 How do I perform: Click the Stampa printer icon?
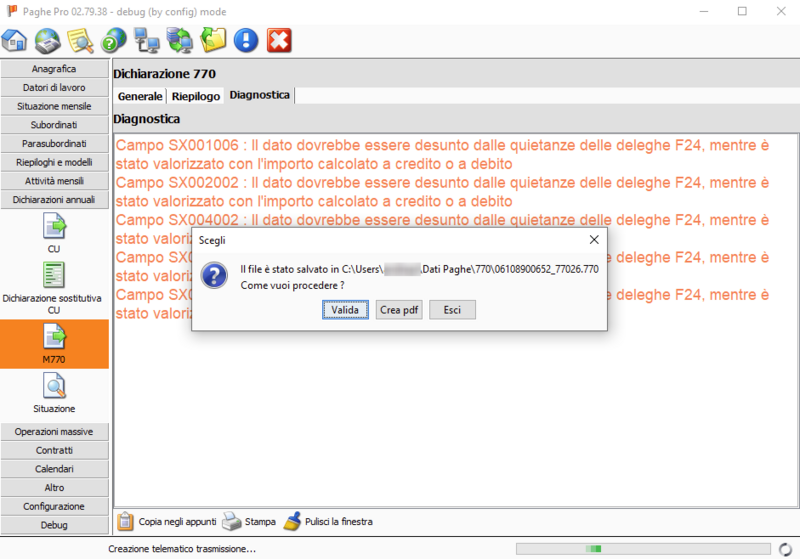click(232, 521)
